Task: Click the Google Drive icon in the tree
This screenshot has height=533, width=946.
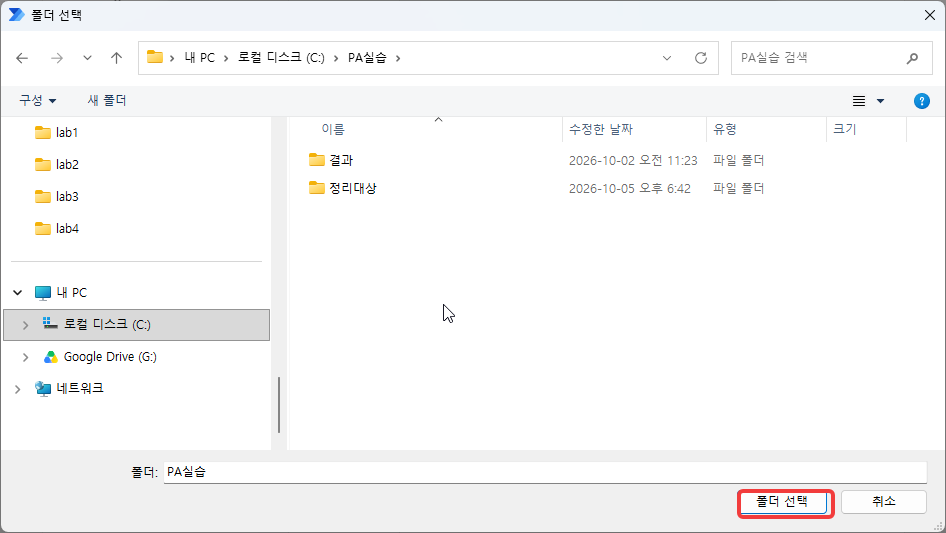Action: (51, 357)
